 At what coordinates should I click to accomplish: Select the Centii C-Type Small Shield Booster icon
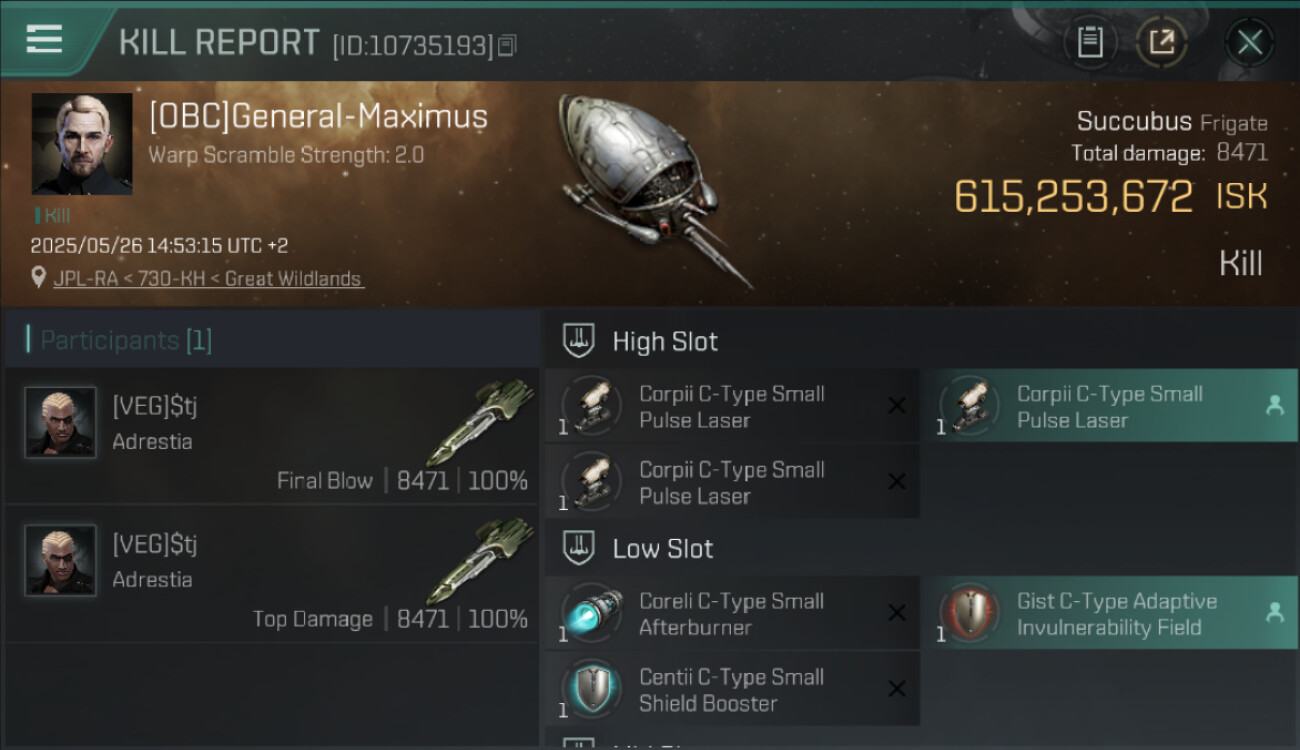click(x=592, y=689)
